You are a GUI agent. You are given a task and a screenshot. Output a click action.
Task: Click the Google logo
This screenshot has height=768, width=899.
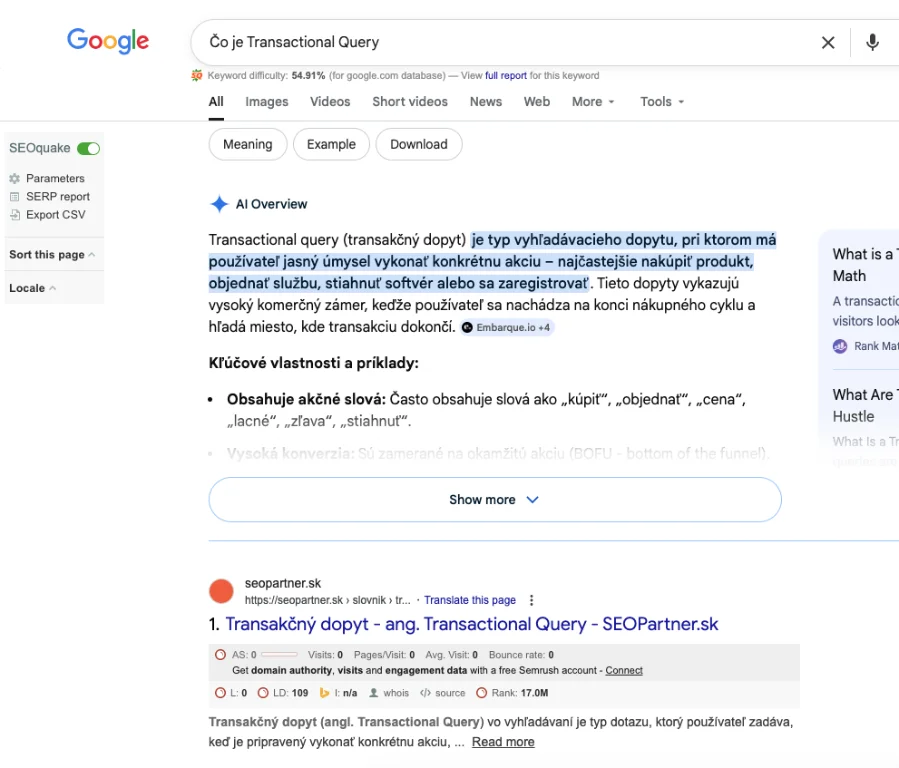click(108, 41)
